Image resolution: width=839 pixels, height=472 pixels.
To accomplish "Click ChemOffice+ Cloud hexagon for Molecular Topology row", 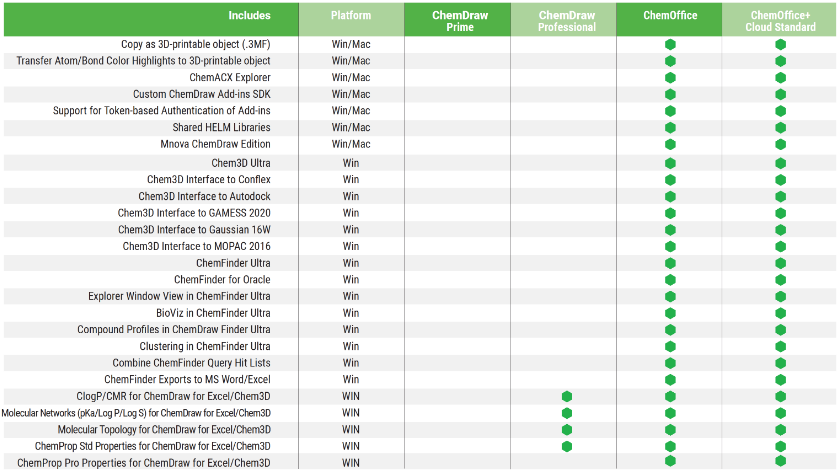I will pos(780,430).
